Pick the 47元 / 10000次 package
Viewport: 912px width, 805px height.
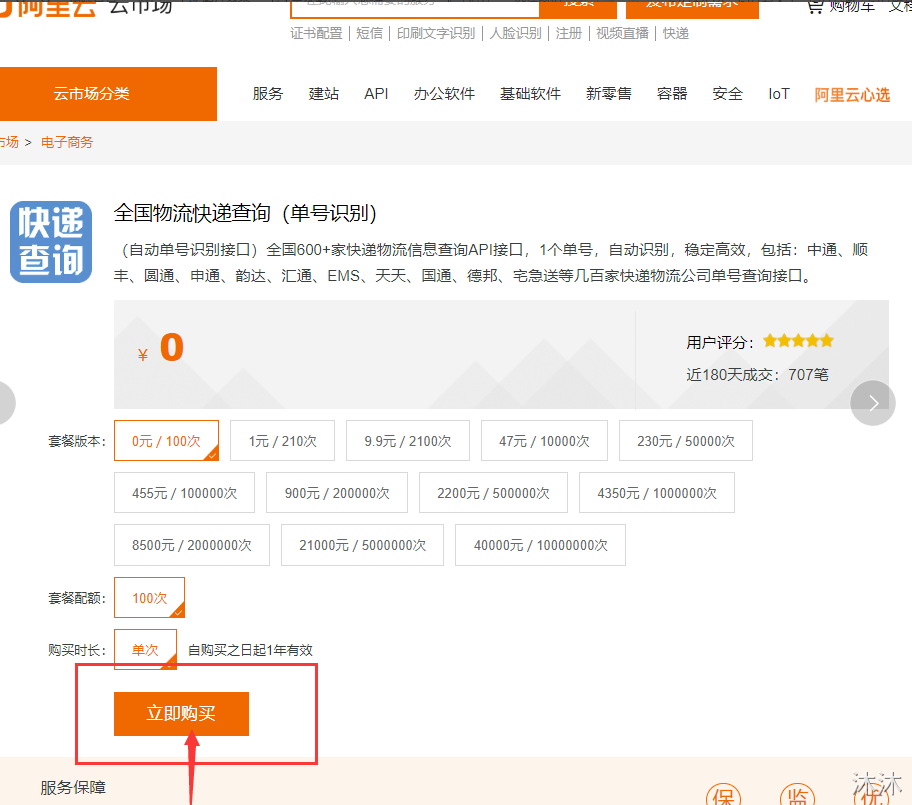click(x=544, y=441)
